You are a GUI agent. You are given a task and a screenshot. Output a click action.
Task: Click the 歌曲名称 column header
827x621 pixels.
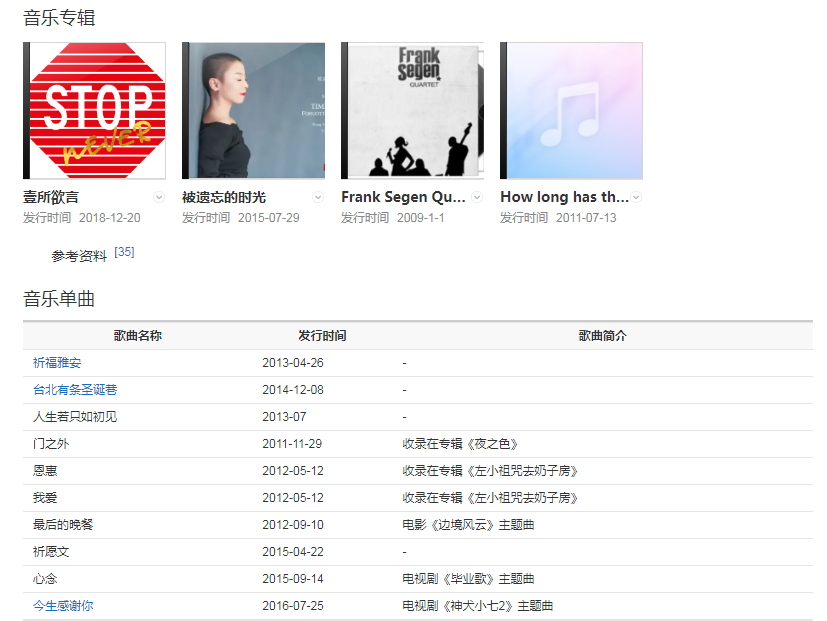pos(138,336)
